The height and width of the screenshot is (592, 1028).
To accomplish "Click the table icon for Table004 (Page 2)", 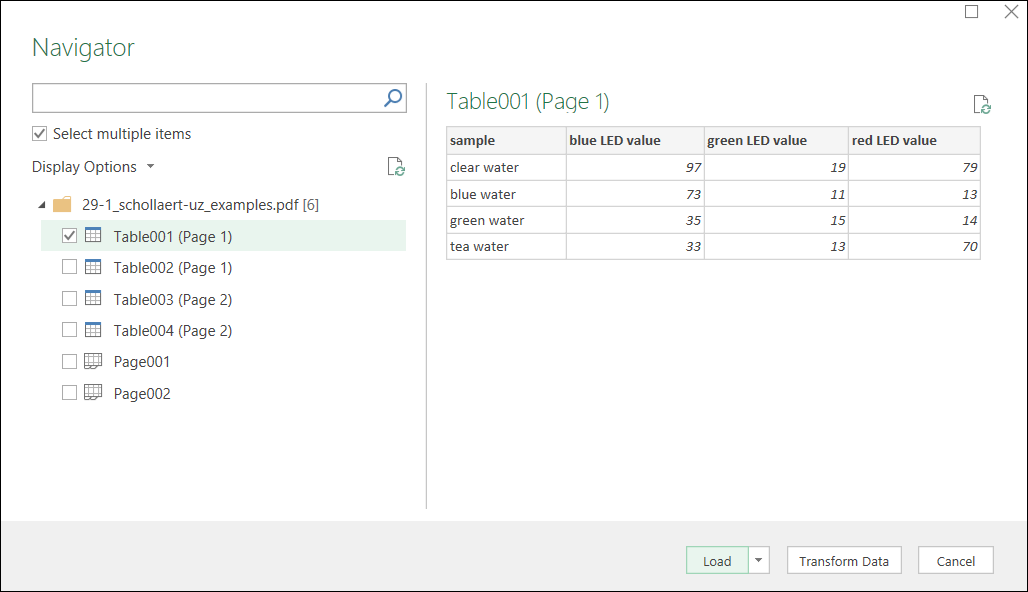I will click(x=93, y=330).
